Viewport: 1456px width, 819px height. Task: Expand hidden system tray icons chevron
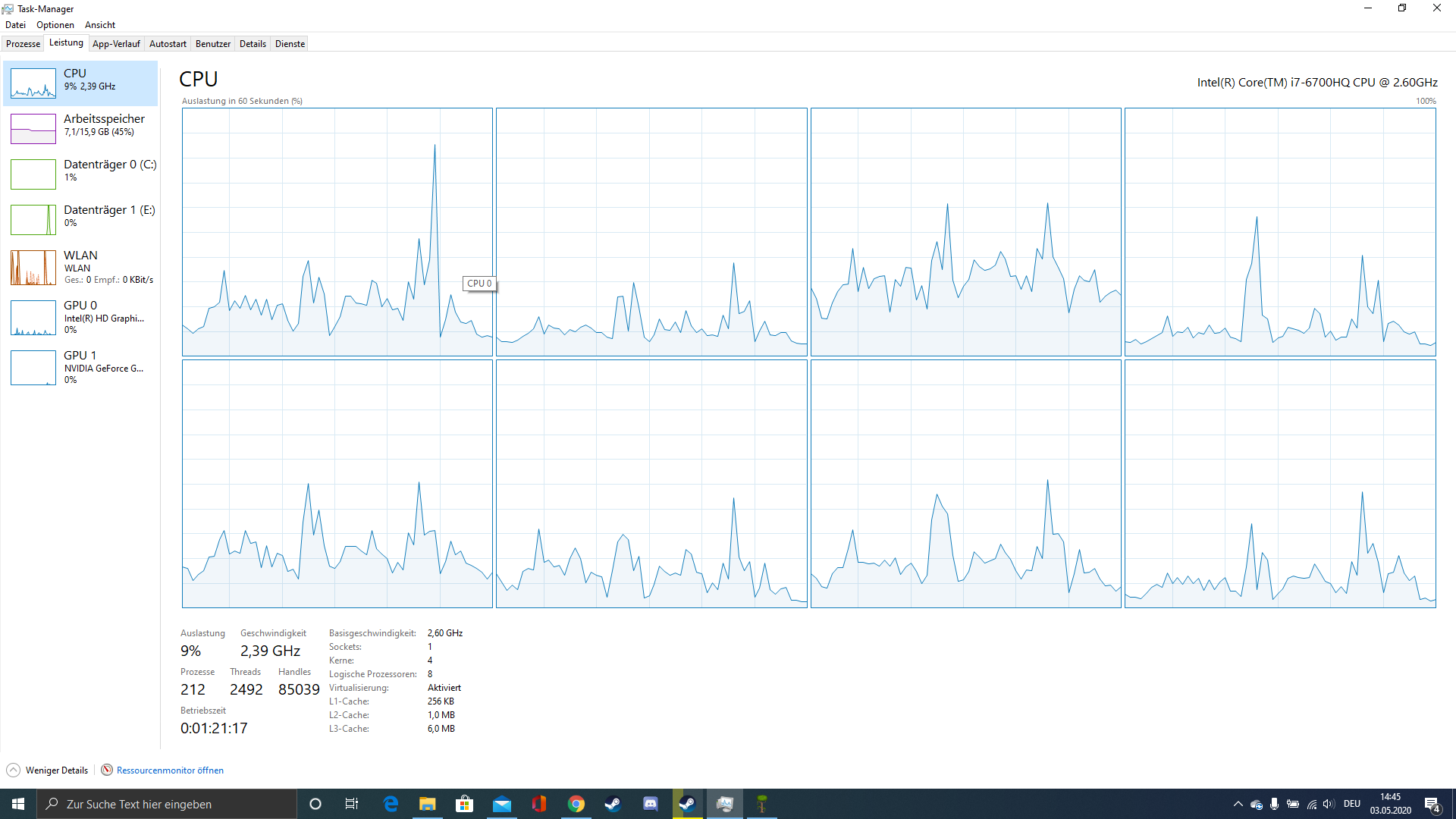1238,804
